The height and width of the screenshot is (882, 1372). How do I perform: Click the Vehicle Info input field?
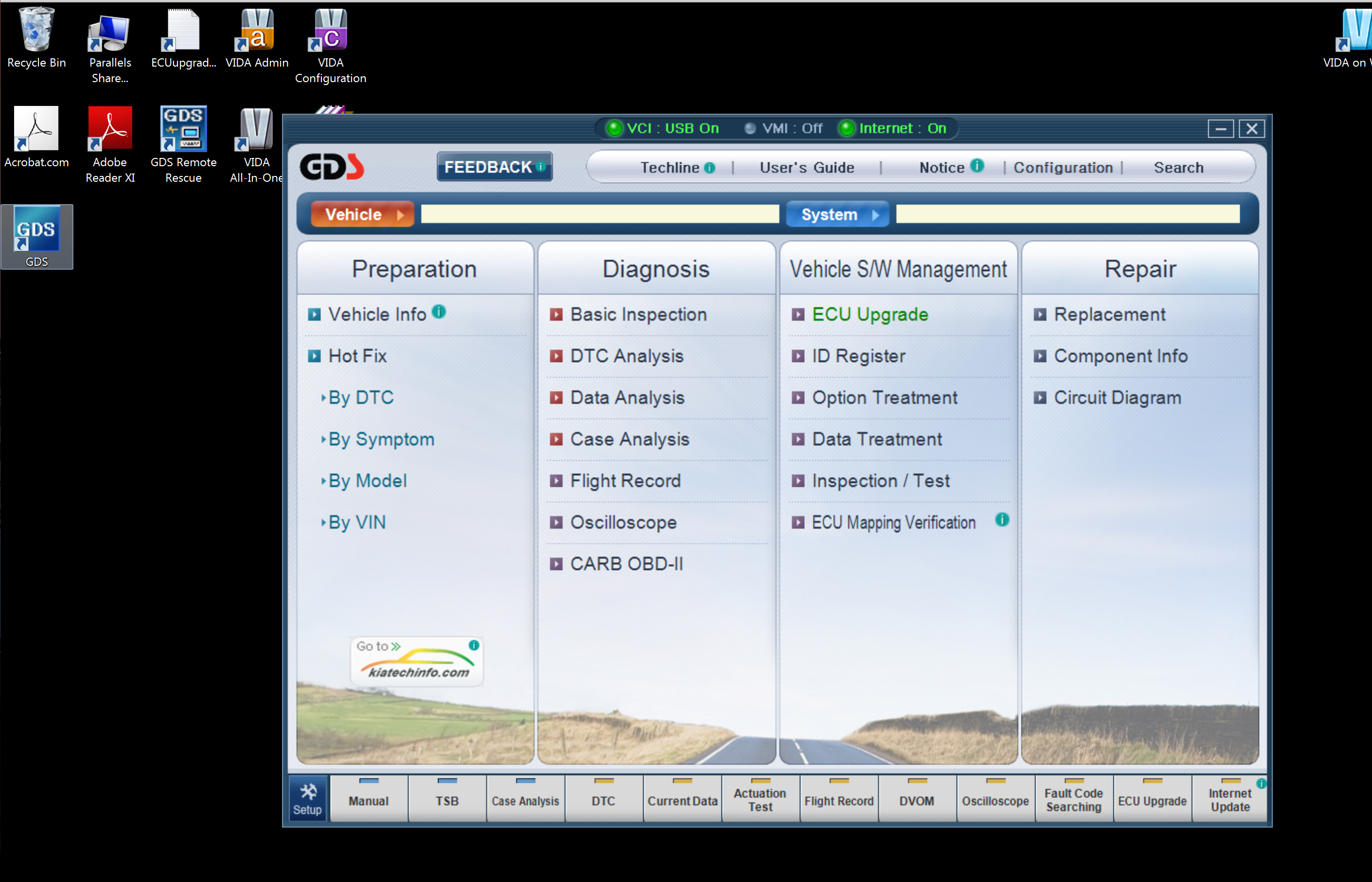[x=600, y=214]
